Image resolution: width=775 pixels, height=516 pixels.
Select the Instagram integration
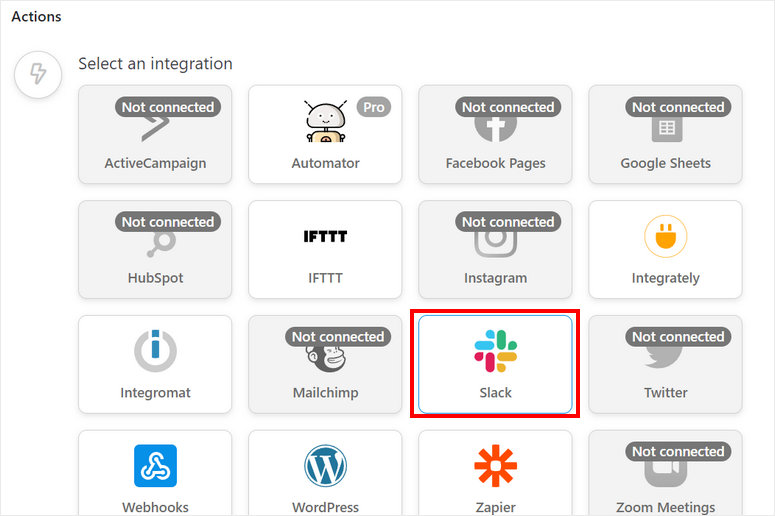pos(495,250)
